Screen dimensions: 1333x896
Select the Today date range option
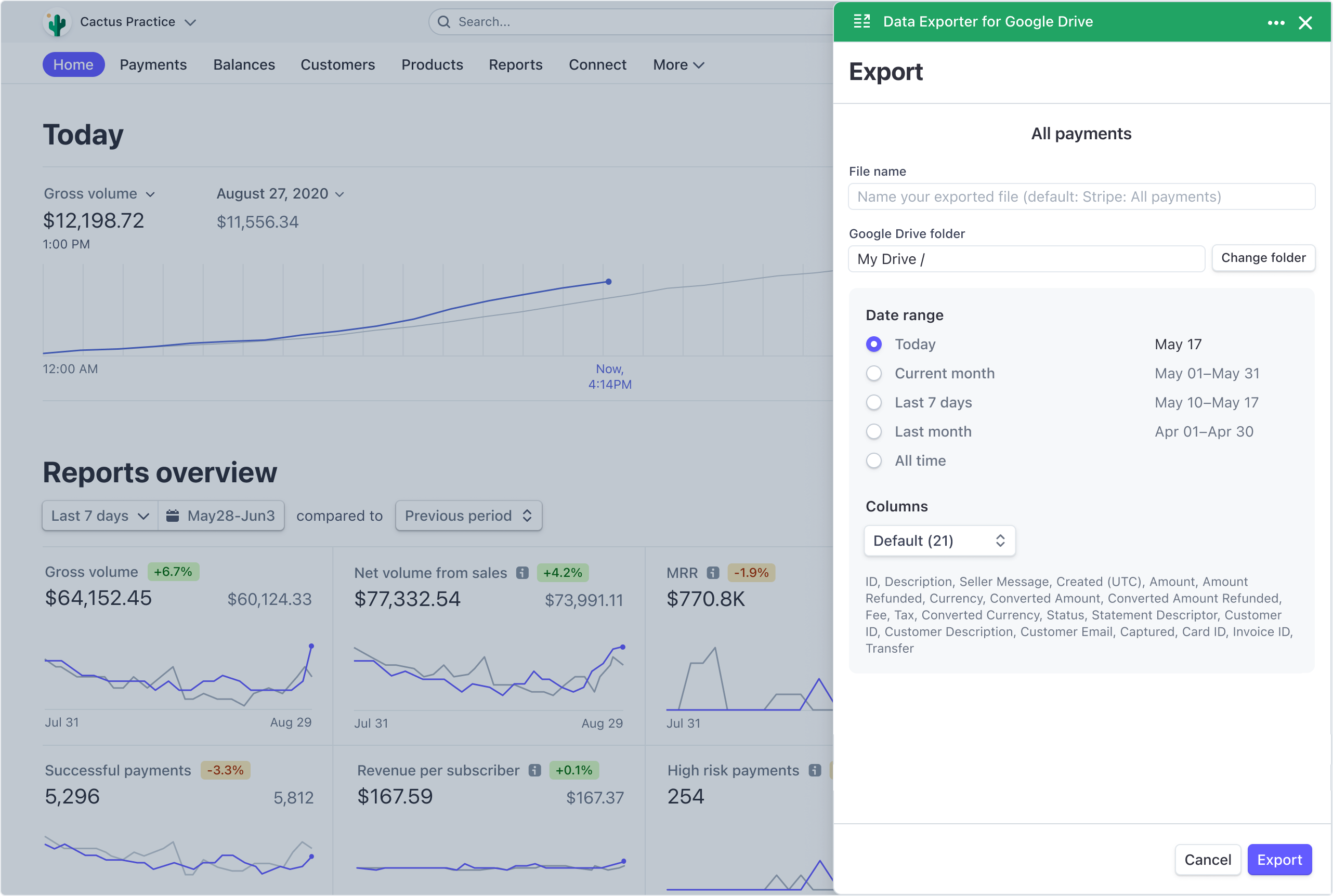873,344
